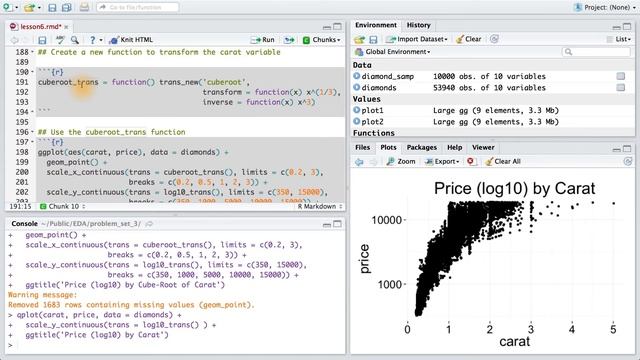Maximize the Console pane
640x360 pixels.
pyautogui.click(x=338, y=224)
